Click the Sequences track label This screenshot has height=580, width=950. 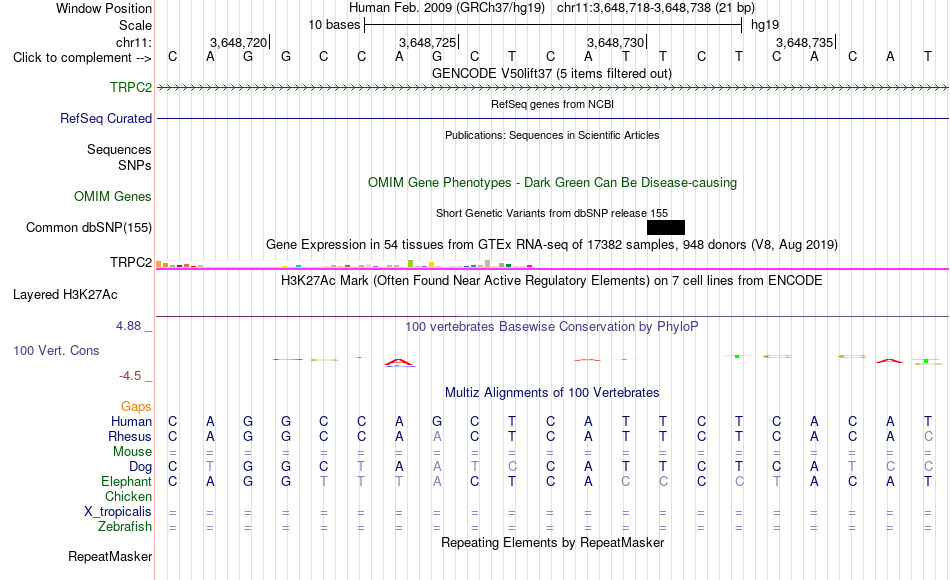pyautogui.click(x=119, y=149)
